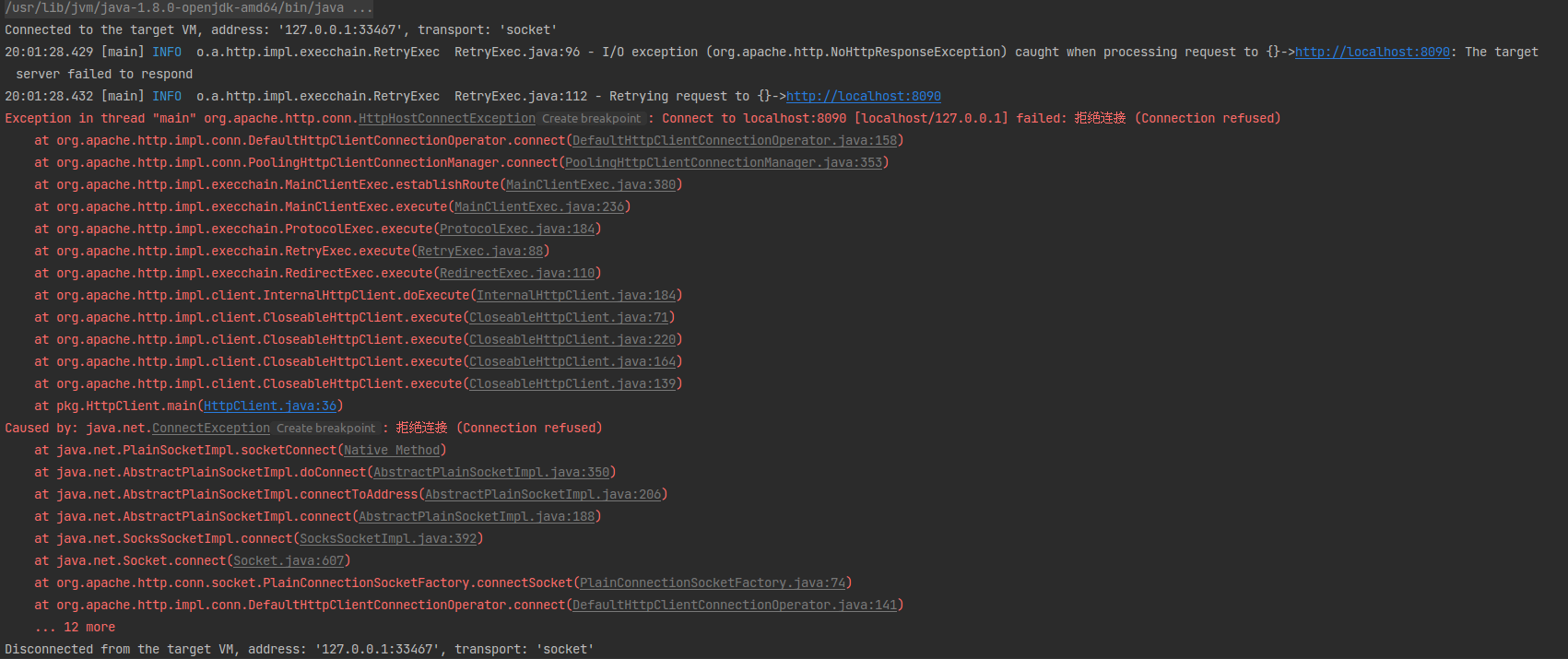The height and width of the screenshot is (659, 1568).
Task: Click 'Connected to the target VM' line
Action: [281, 29]
